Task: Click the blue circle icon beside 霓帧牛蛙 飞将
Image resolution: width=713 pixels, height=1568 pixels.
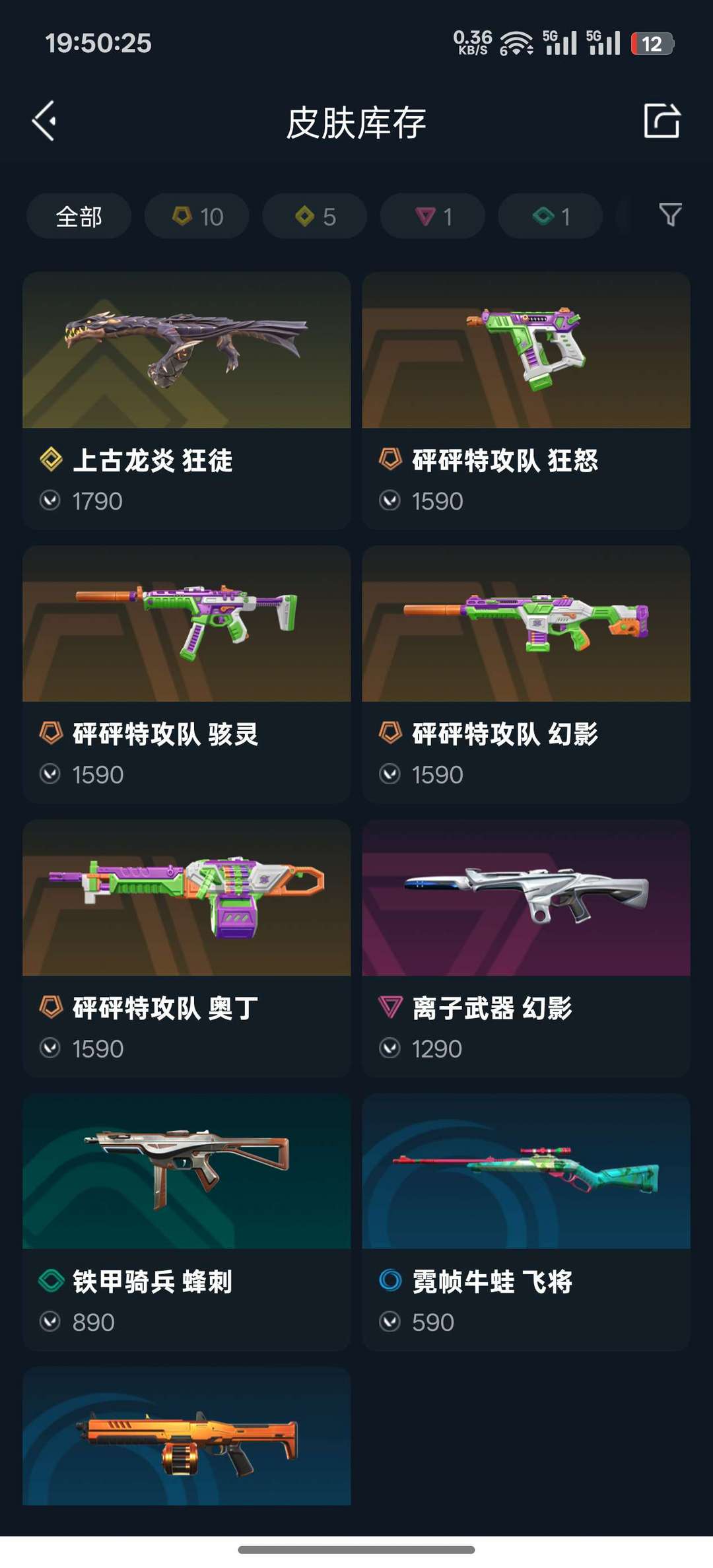Action: (390, 1281)
